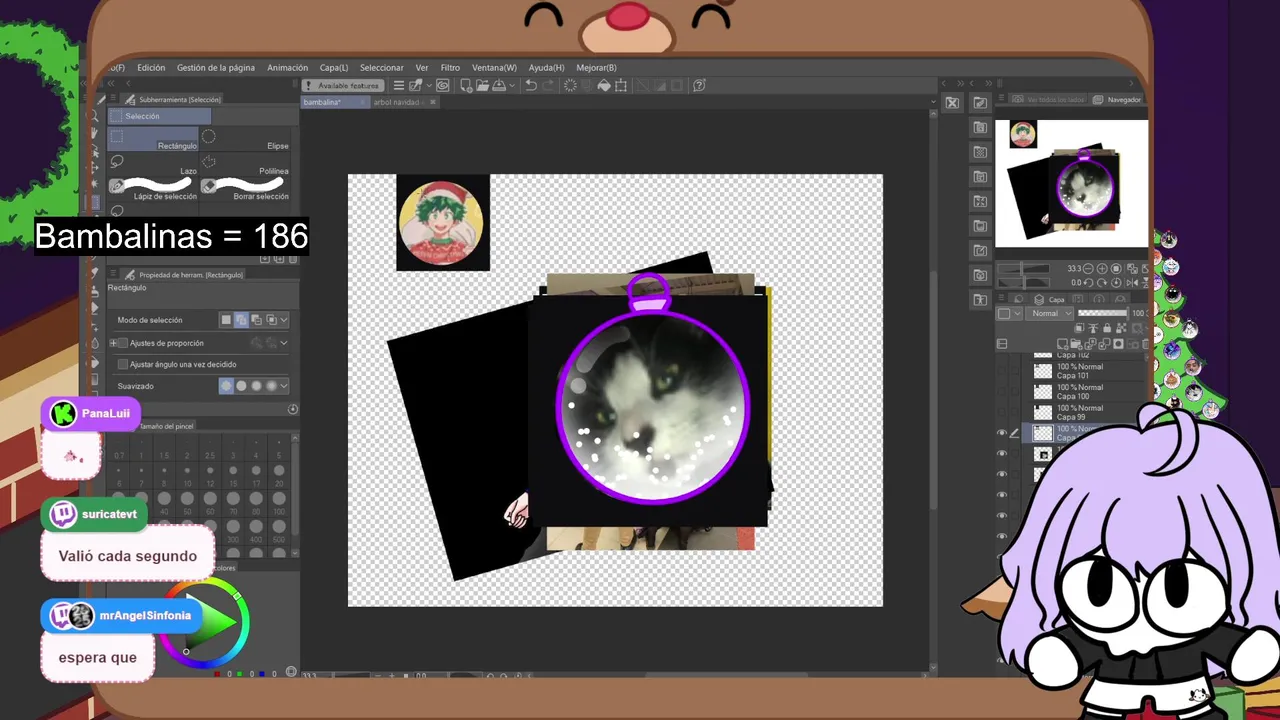Viewport: 1280px width, 720px height.
Task: Click the rotate left icon in Navigator
Action: point(1090,282)
